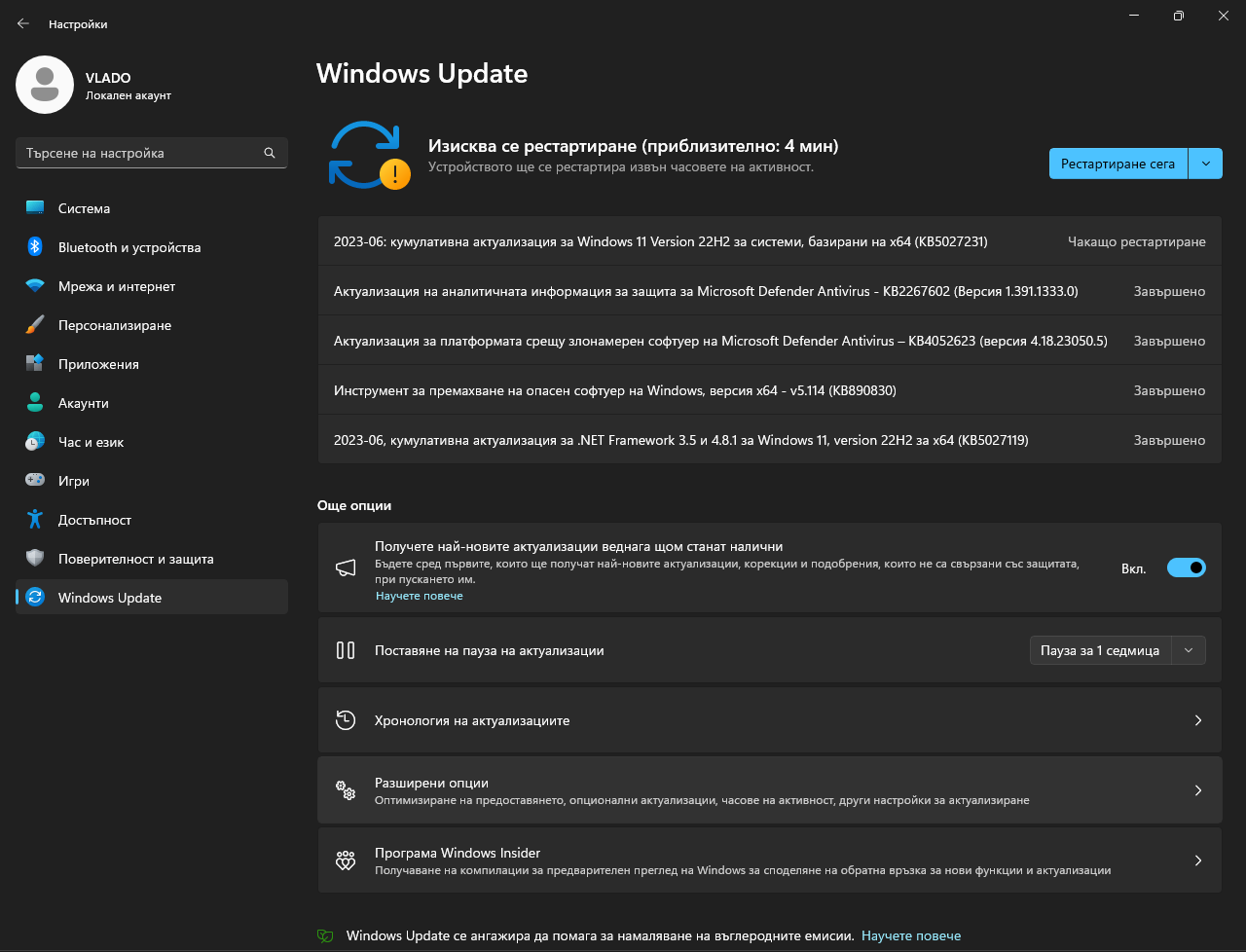Click the gears icon for Разширени опции
Viewport: 1246px width, 952px height.
[x=346, y=790]
